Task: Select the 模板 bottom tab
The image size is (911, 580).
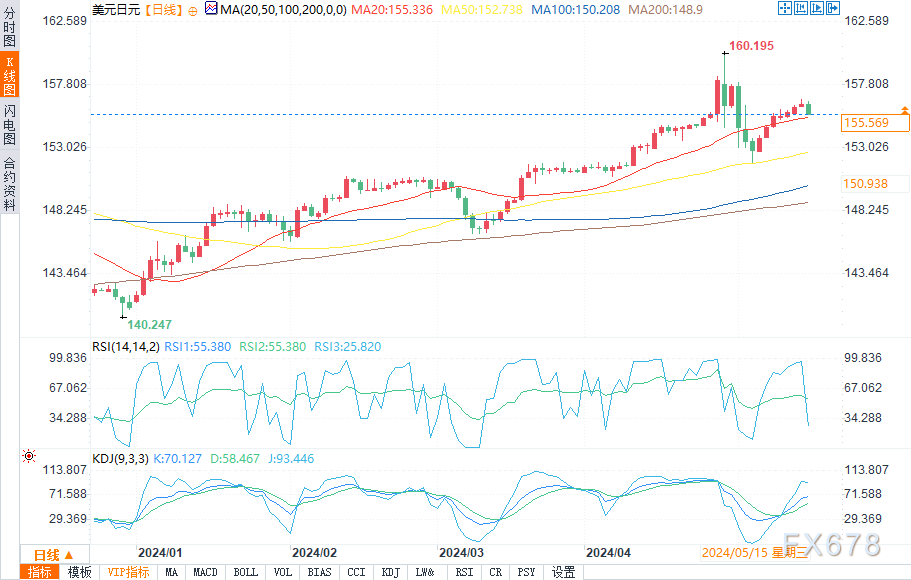Action: coord(80,572)
